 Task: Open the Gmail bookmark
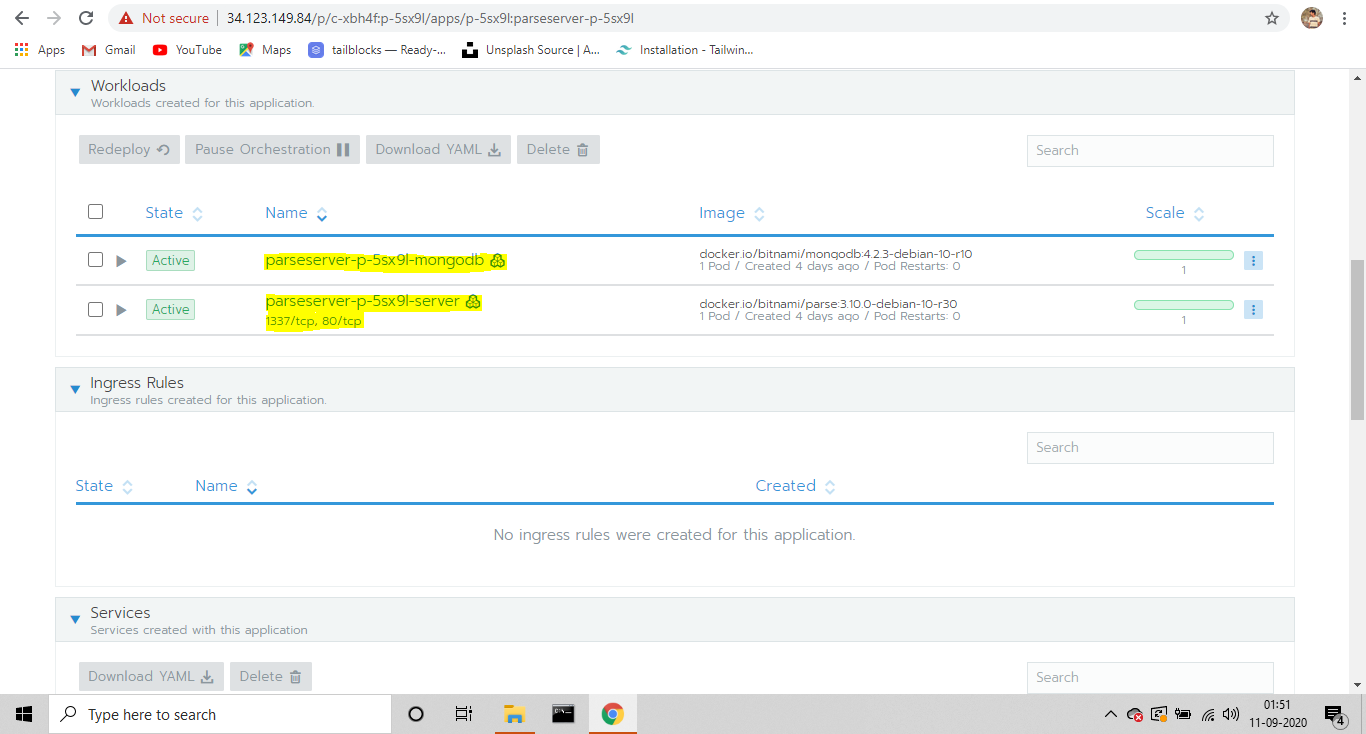[109, 50]
